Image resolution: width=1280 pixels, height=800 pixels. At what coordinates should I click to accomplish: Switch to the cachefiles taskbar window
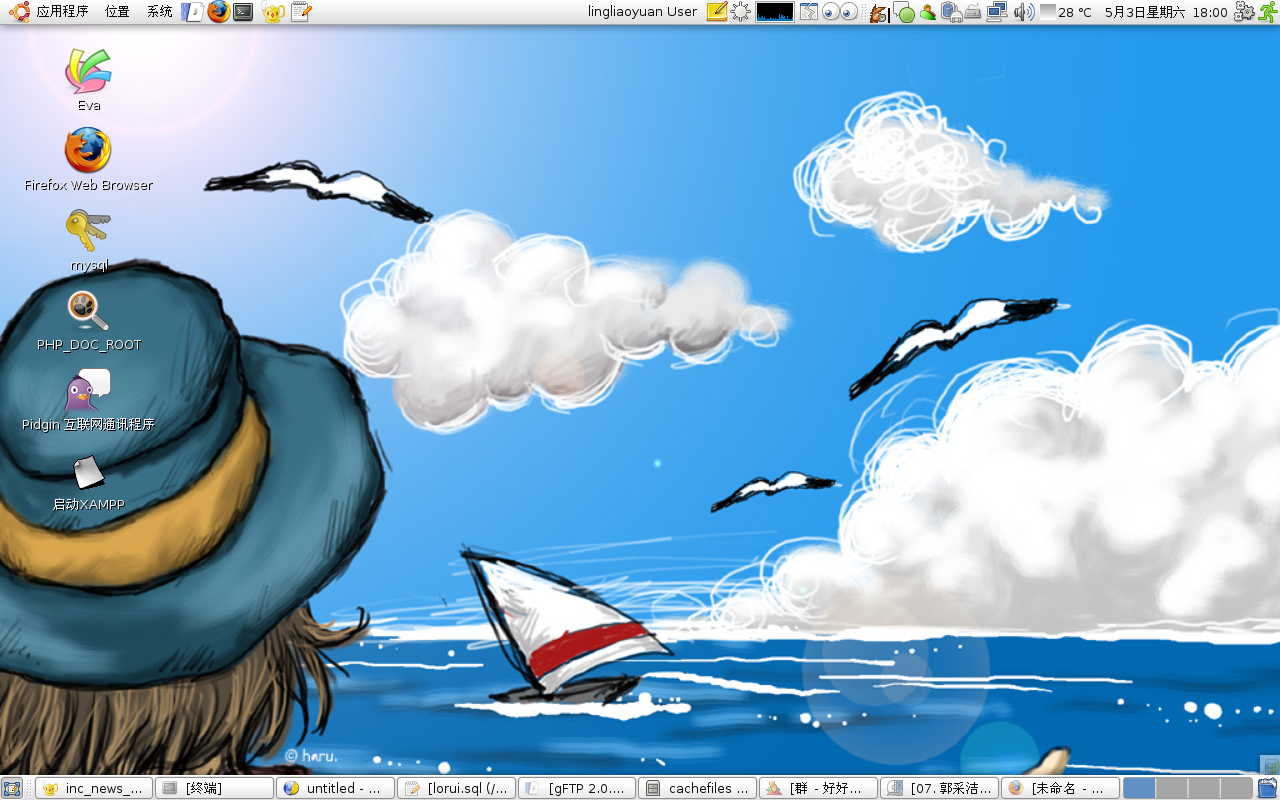pos(698,788)
